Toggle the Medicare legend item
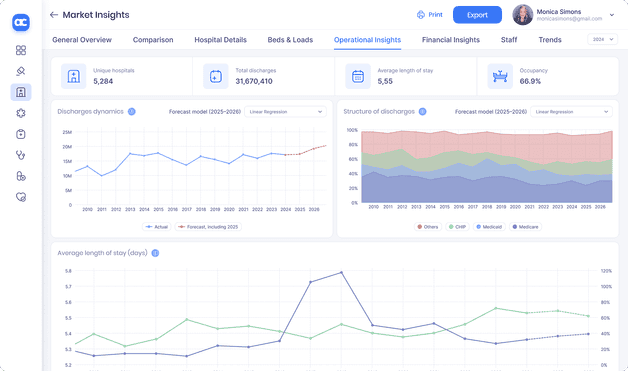 (x=525, y=227)
